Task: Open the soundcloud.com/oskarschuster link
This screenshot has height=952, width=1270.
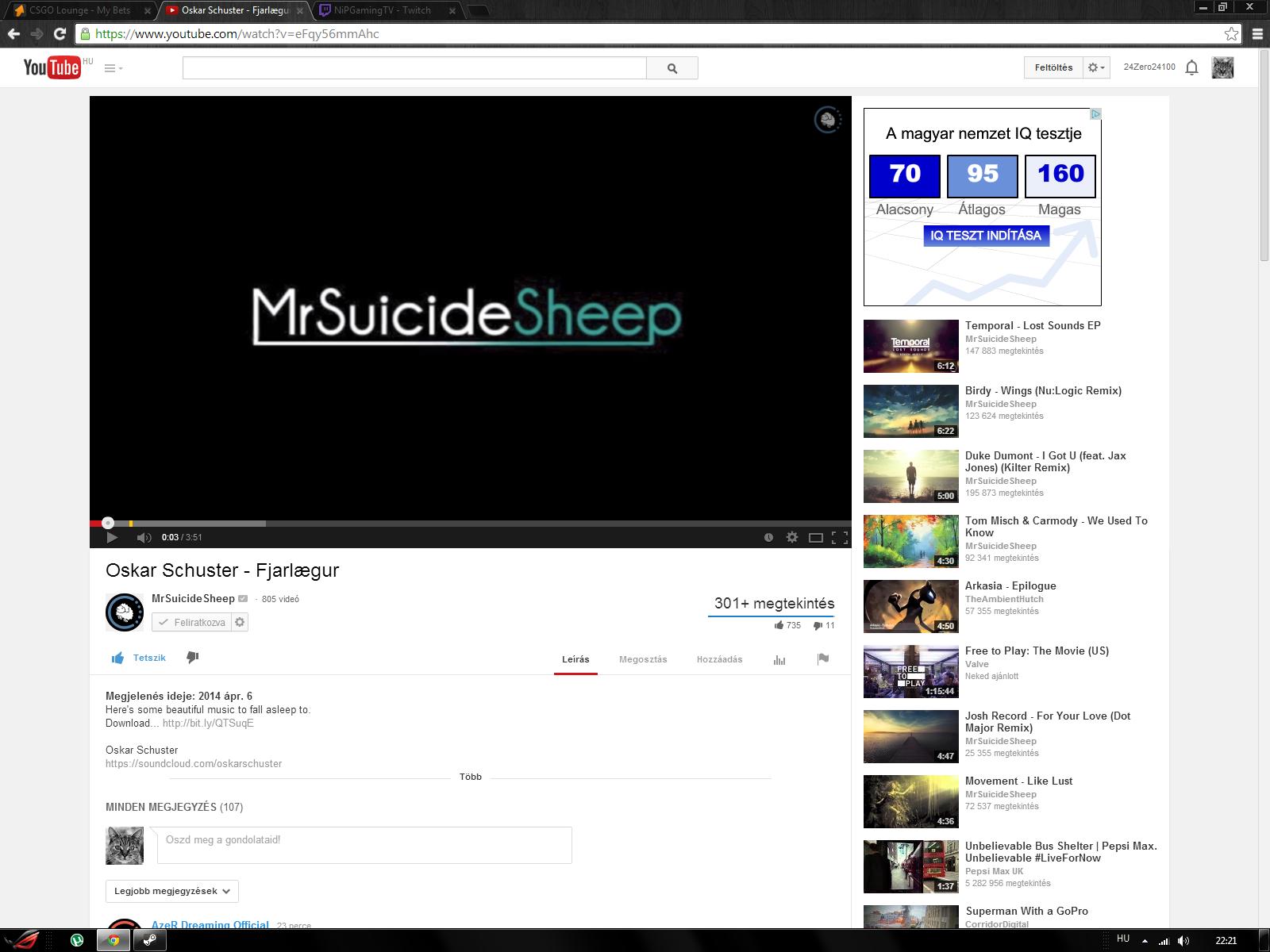Action: (194, 764)
